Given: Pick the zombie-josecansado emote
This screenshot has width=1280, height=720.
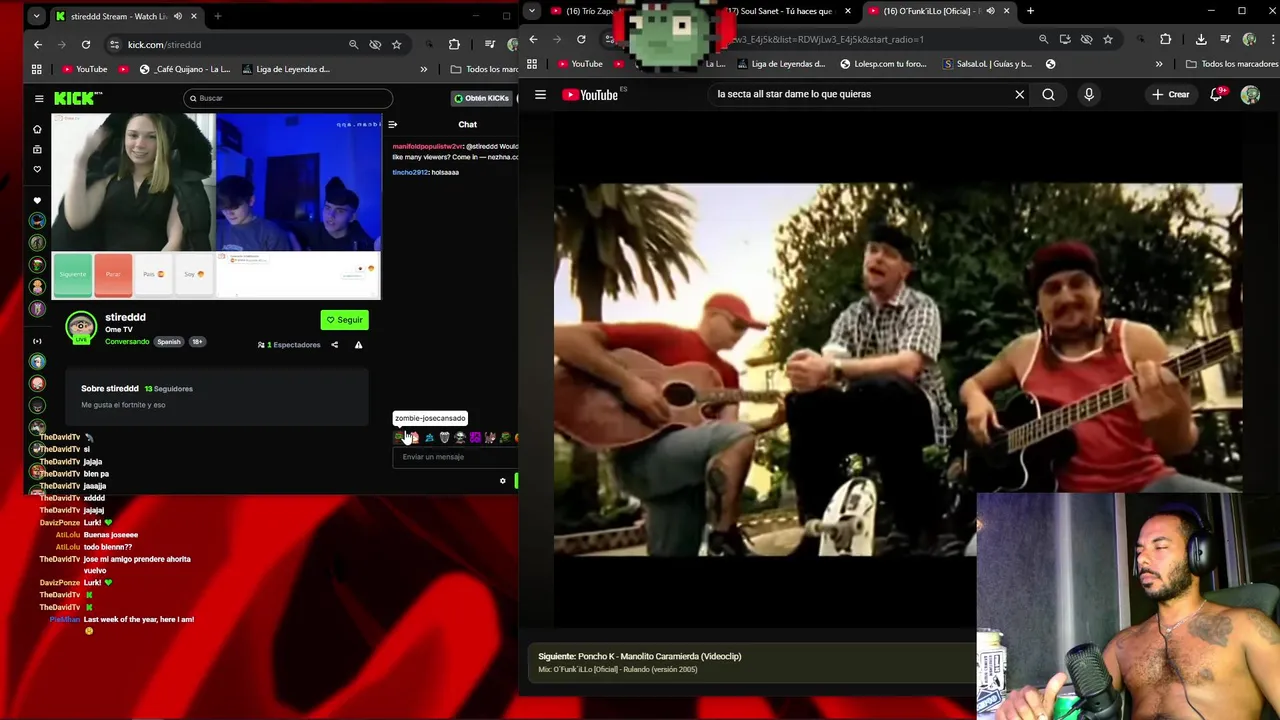Looking at the screenshot, I should pyautogui.click(x=399, y=437).
